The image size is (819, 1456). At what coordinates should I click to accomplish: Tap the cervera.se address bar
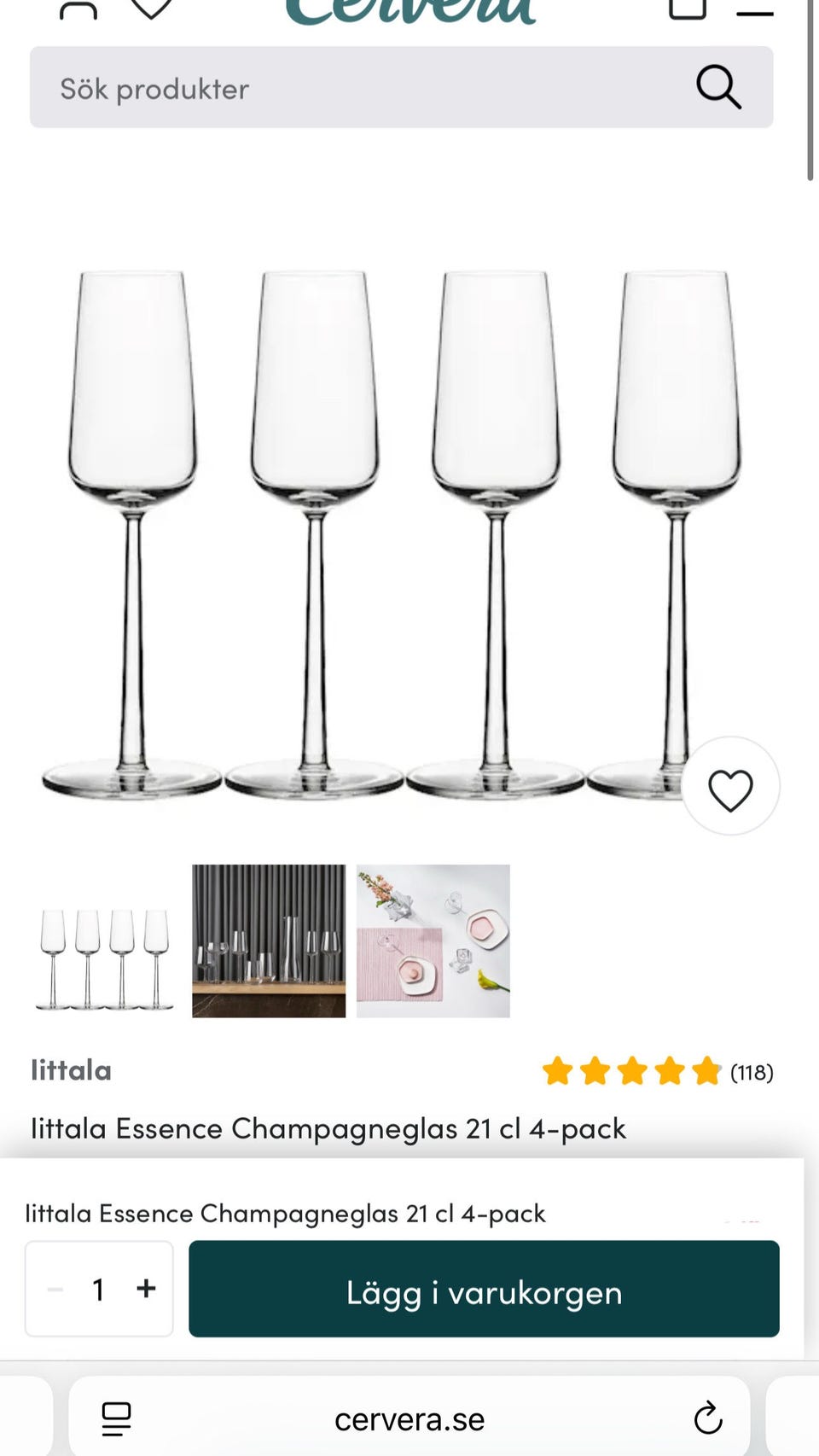point(409,1419)
